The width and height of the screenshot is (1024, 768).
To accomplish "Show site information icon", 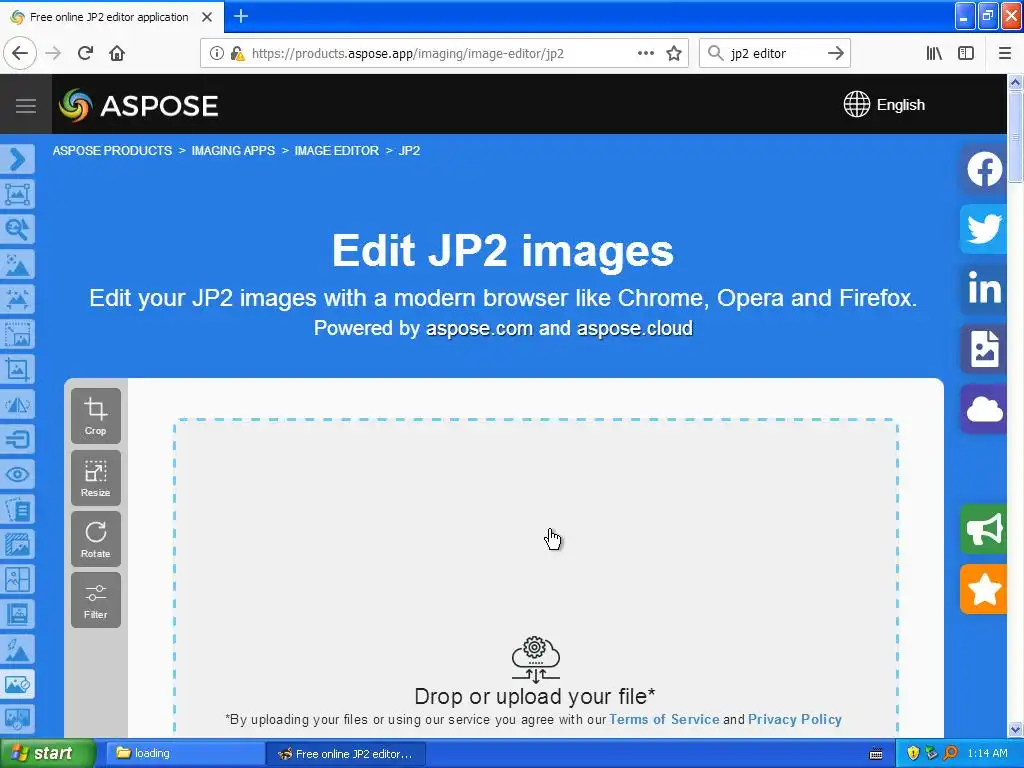I will pos(216,53).
